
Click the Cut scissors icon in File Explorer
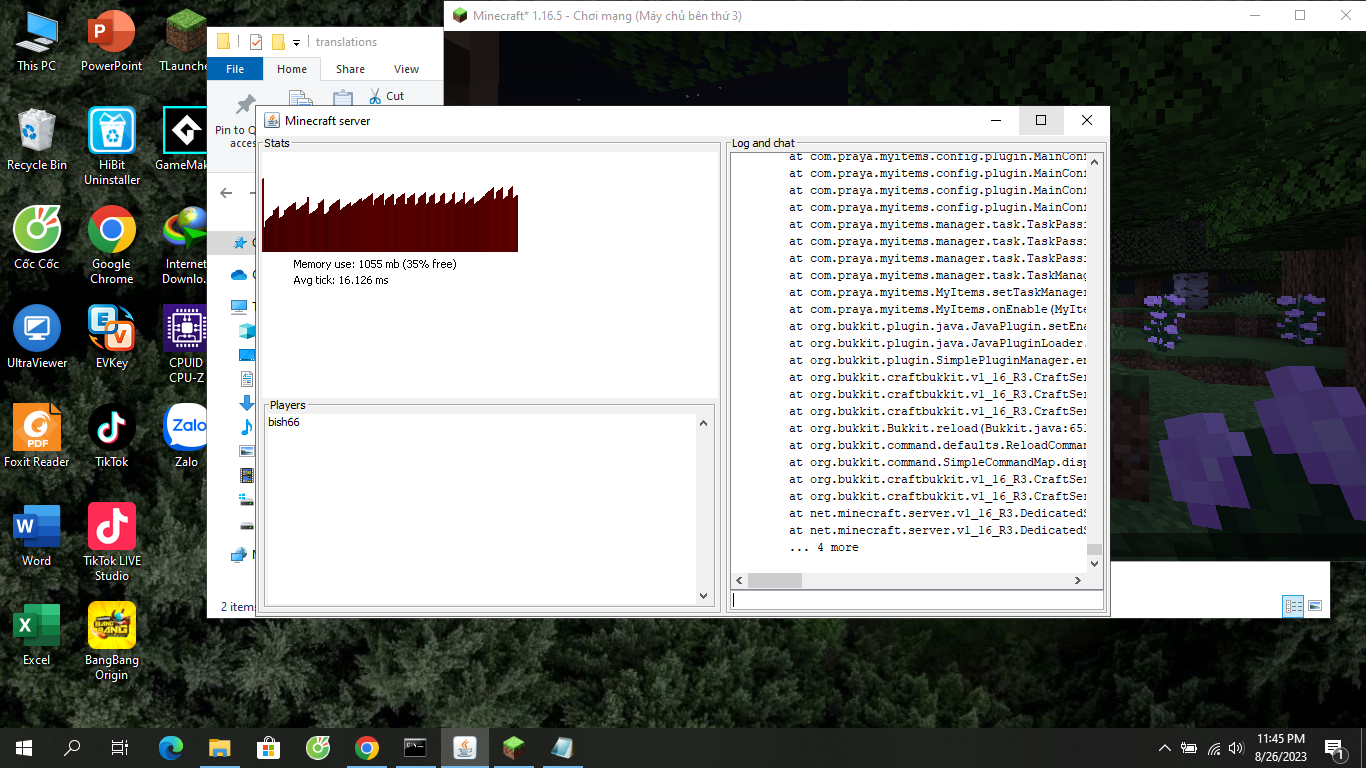375,96
